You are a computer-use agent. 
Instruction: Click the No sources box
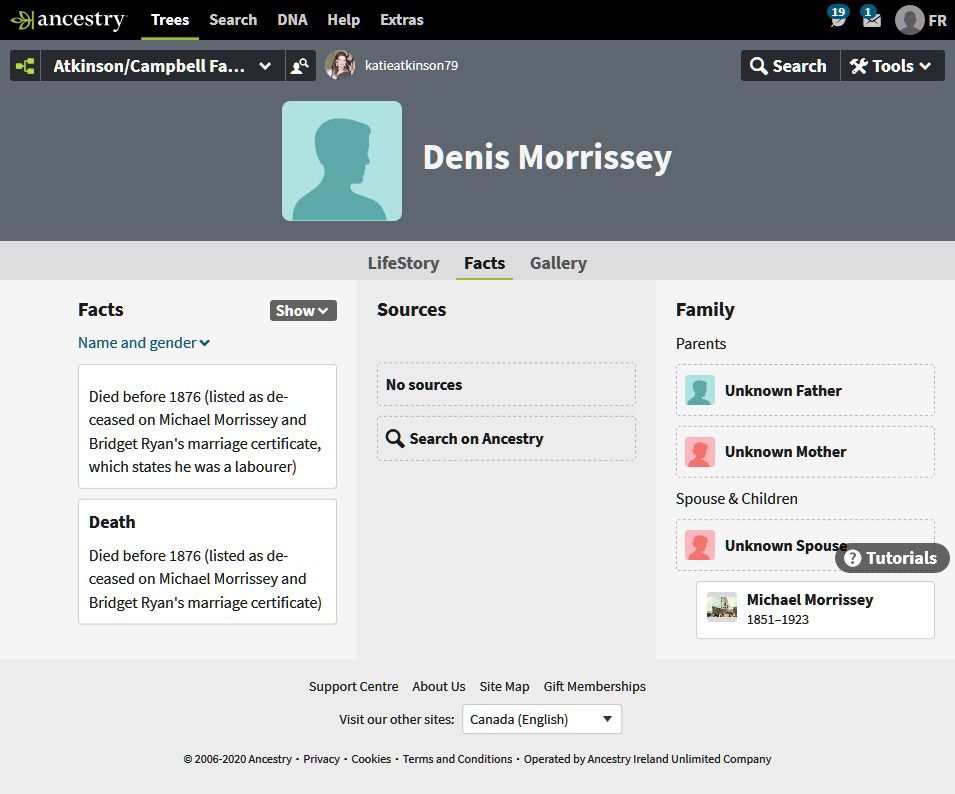point(506,385)
